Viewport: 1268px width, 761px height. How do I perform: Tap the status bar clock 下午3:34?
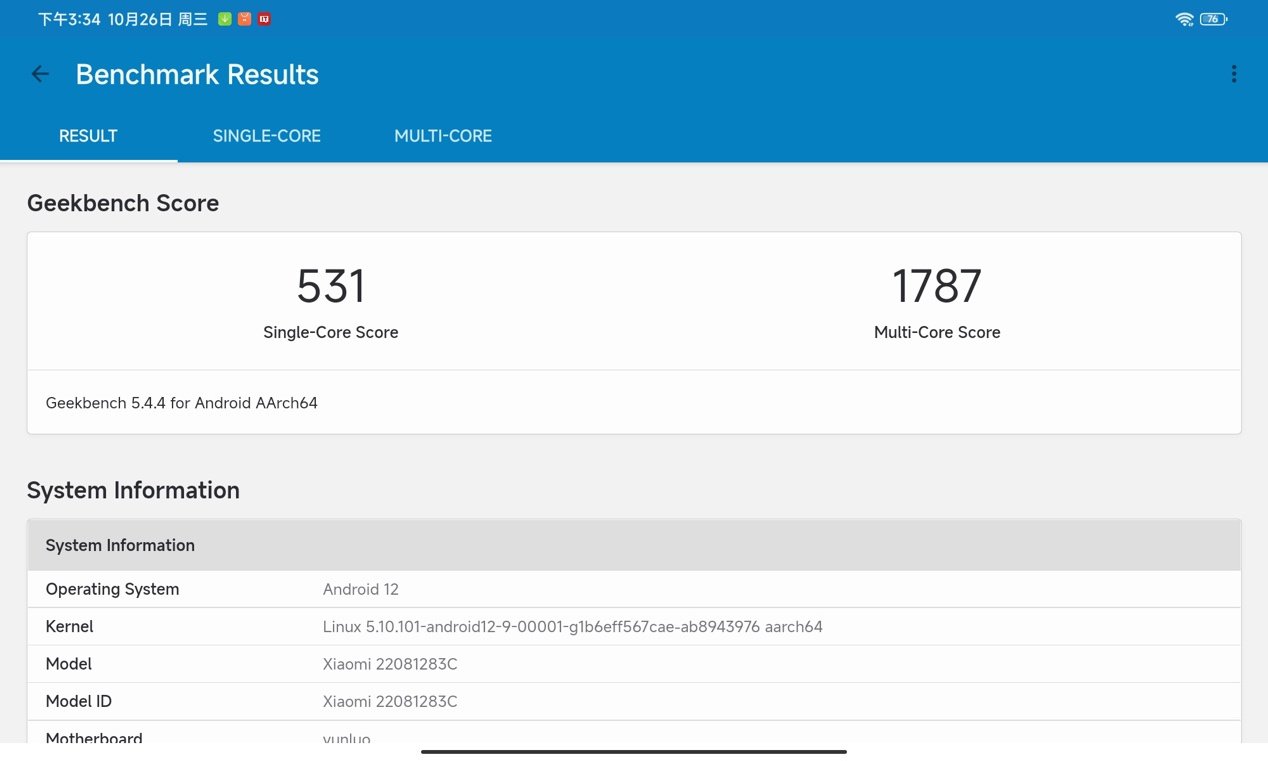coord(69,19)
